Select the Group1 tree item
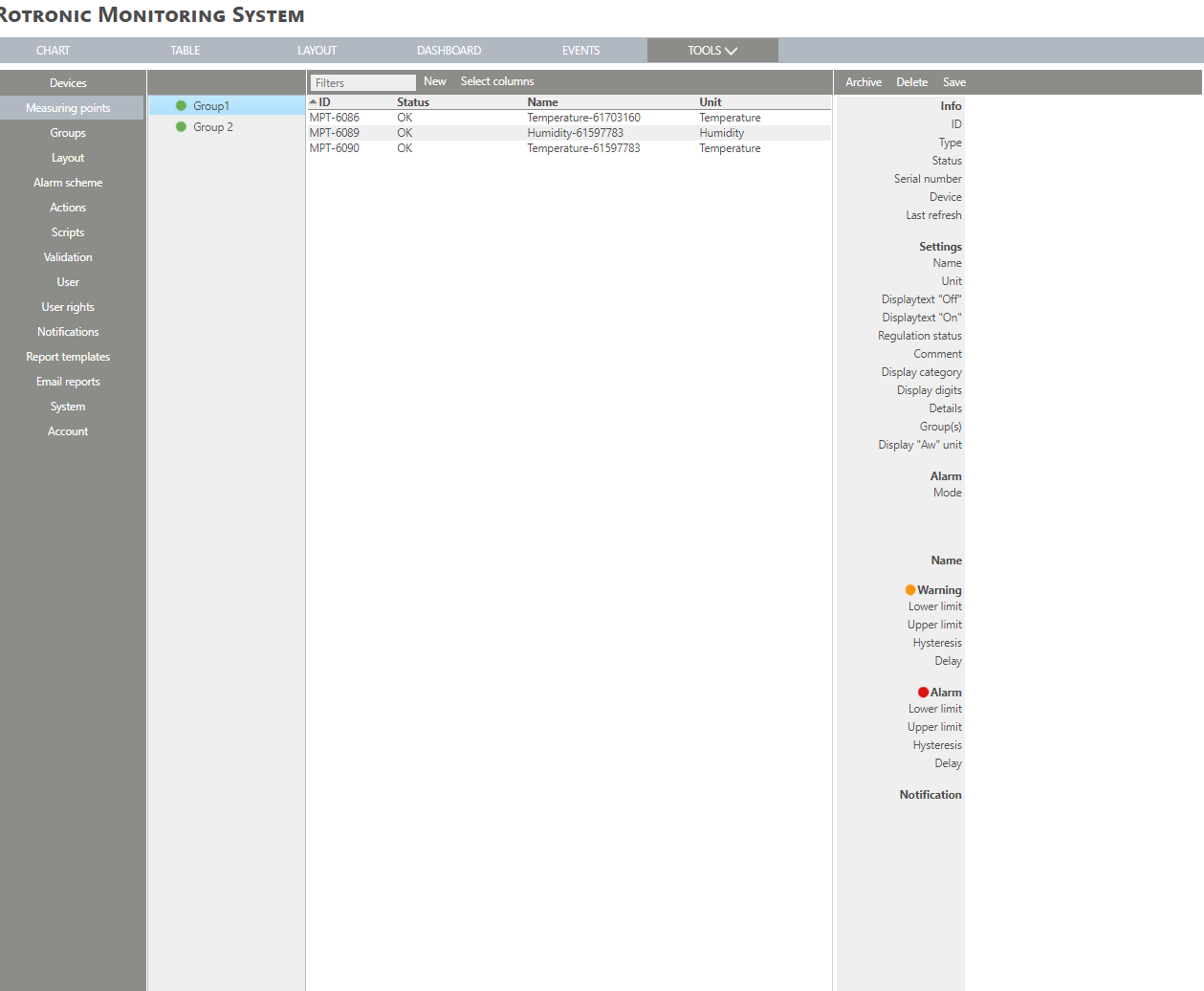The width and height of the screenshot is (1204, 991). (x=227, y=106)
